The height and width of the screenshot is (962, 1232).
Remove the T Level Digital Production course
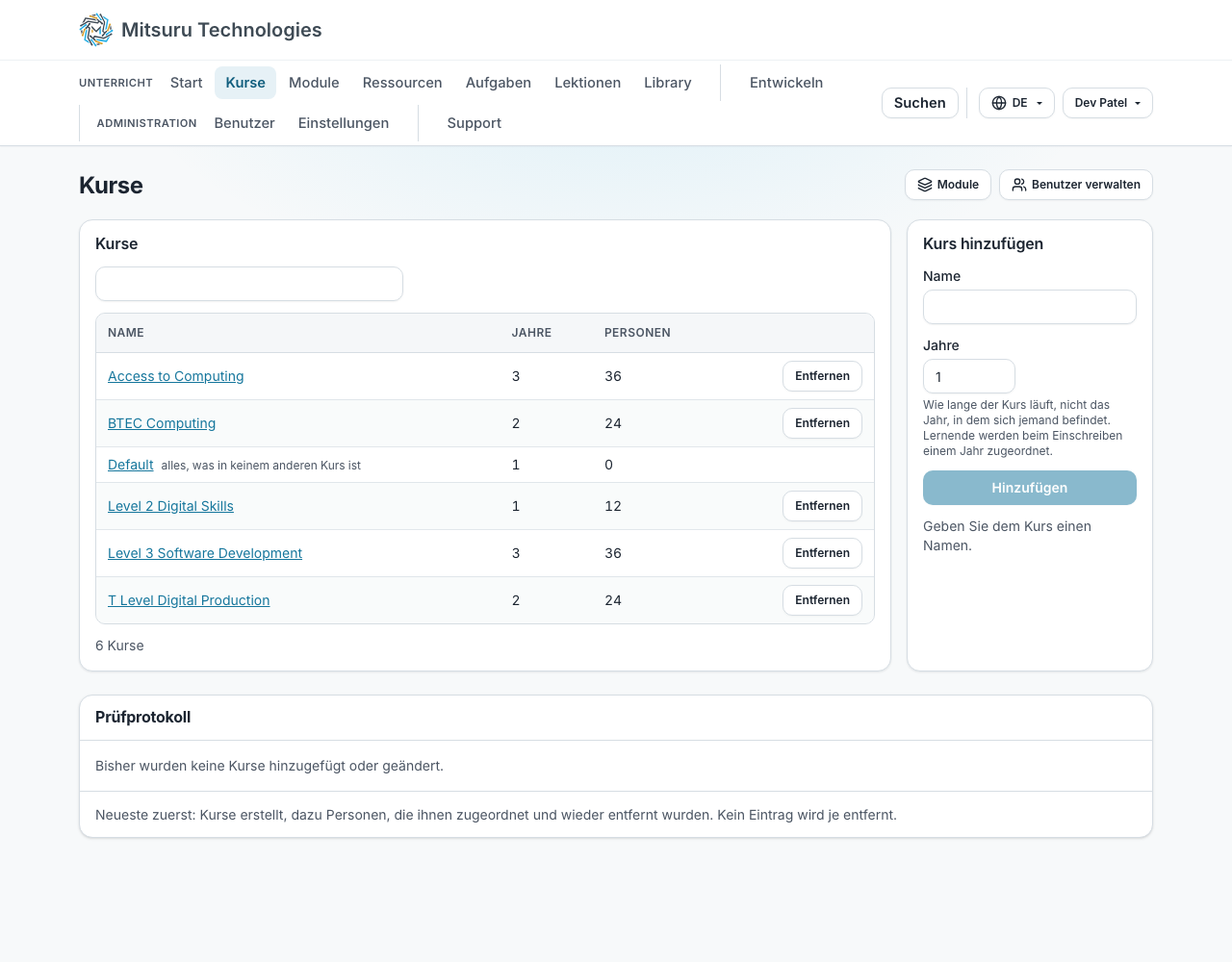(x=822, y=600)
